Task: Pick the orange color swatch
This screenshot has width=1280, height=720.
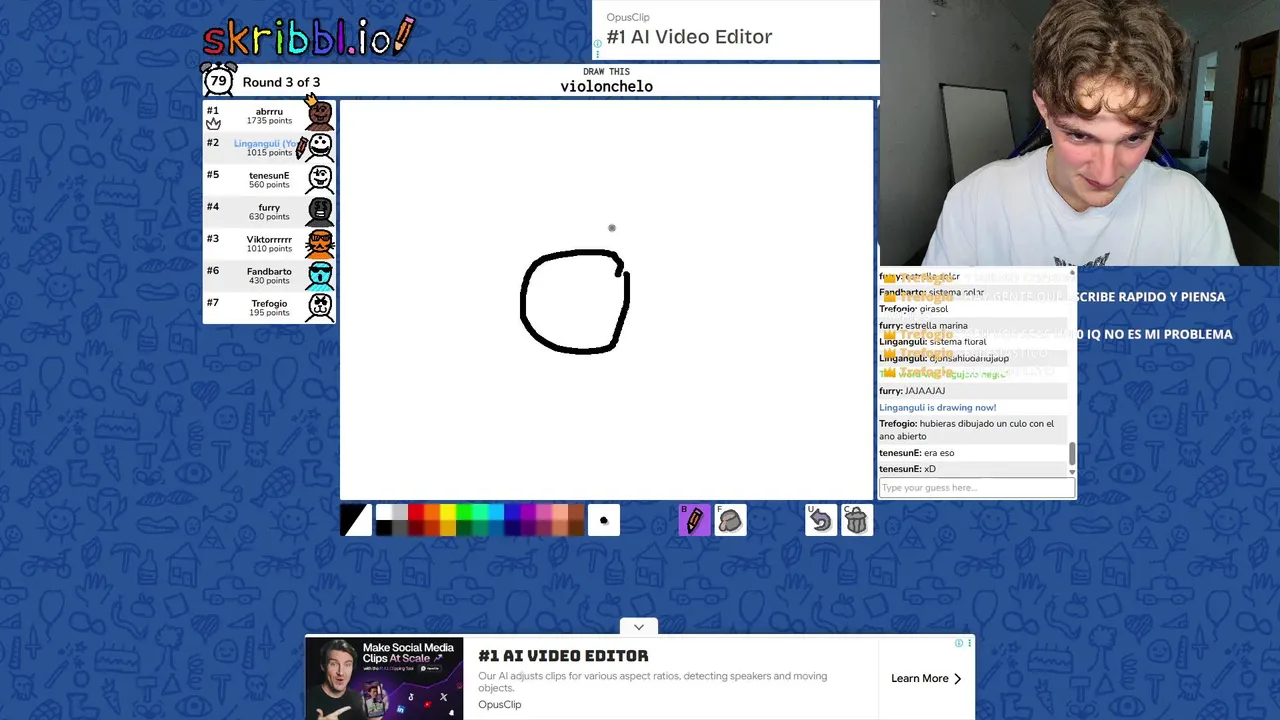Action: (432, 512)
